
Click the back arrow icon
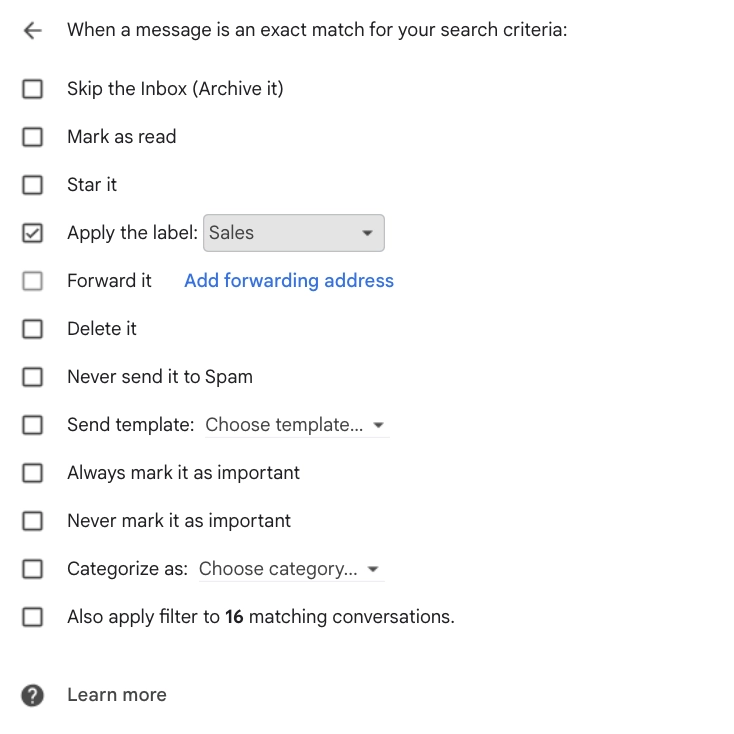pyautogui.click(x=33, y=30)
